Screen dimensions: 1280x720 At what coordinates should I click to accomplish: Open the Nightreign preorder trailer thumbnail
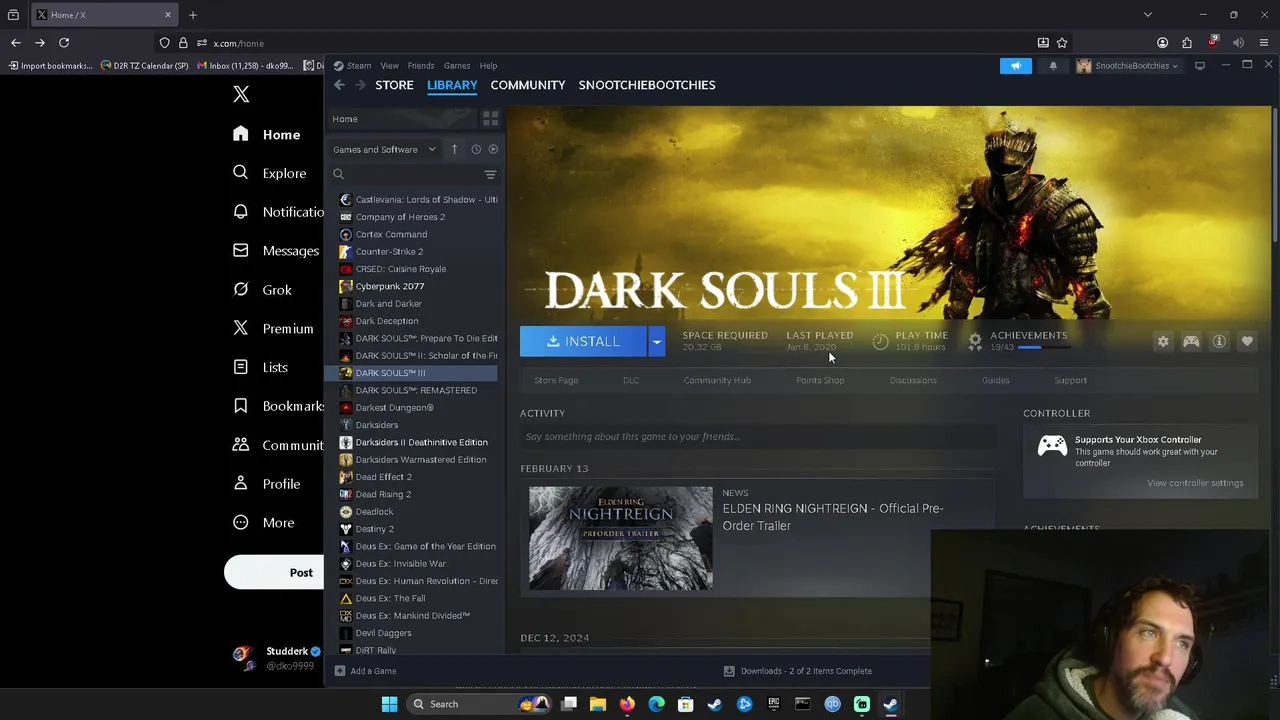(x=621, y=538)
